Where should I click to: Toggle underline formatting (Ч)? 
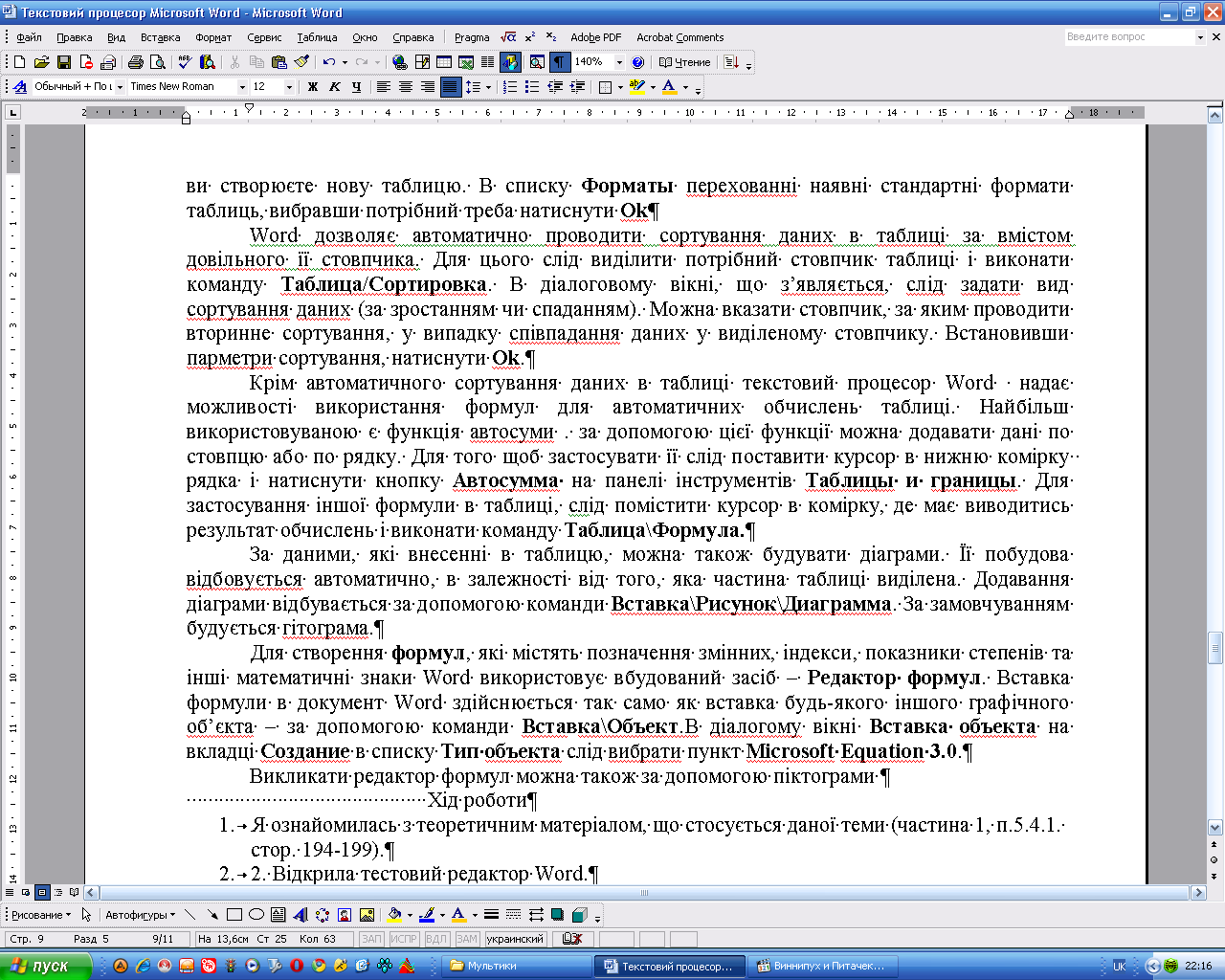click(x=356, y=87)
